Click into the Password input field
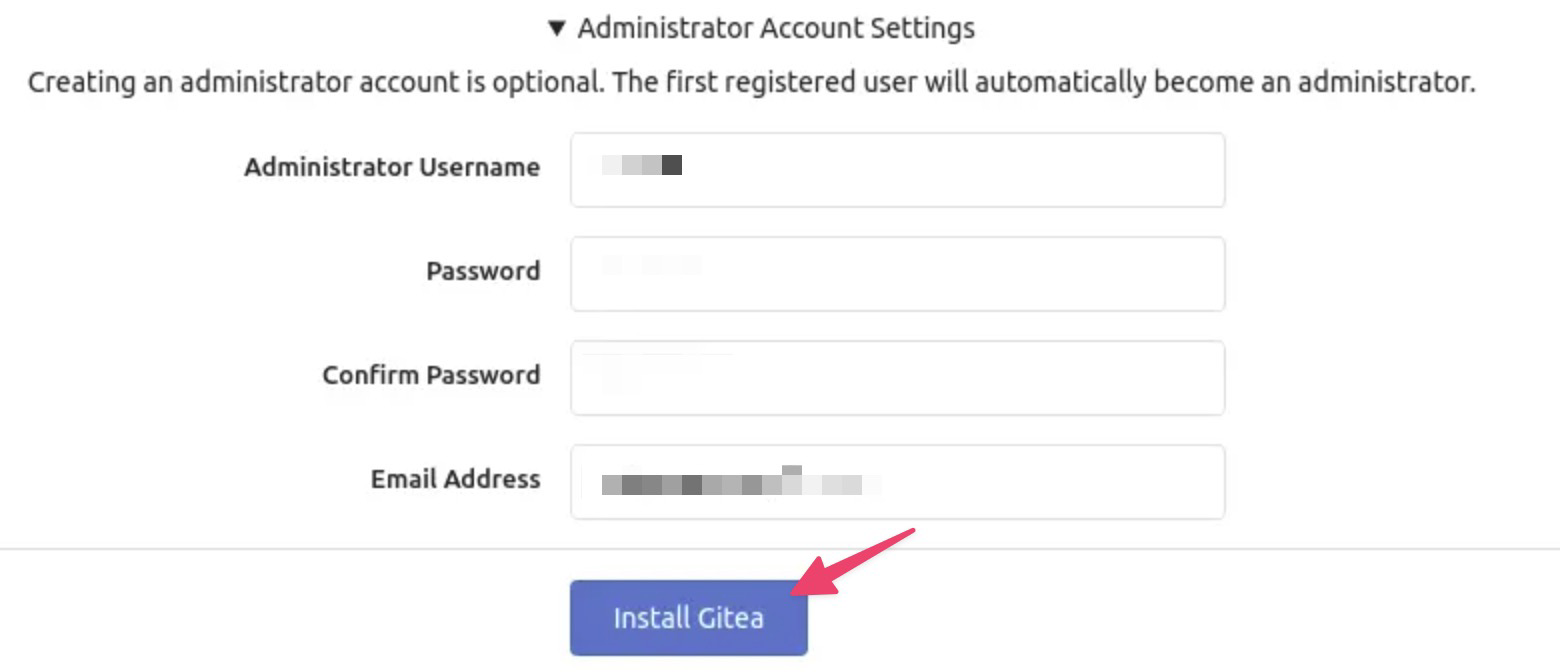The image size is (1560, 672). [x=897, y=274]
